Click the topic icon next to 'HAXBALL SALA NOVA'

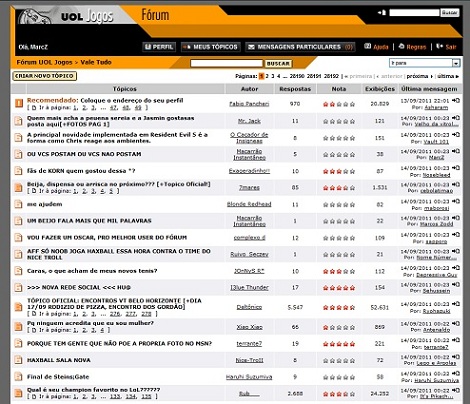pyautogui.click(x=18, y=360)
